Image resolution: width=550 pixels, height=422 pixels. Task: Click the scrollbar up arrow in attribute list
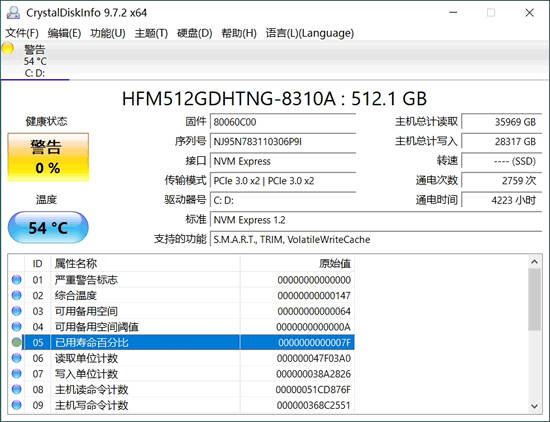[x=534, y=262]
